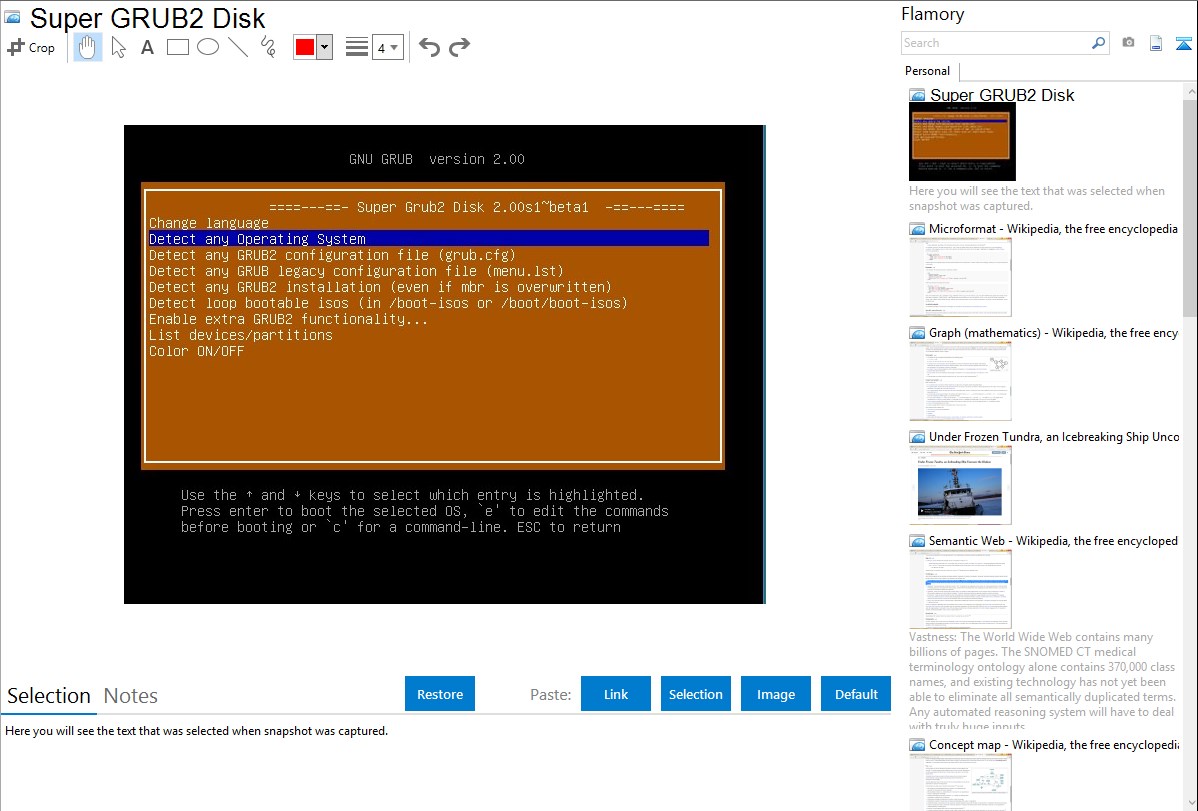Click the Under Frozen Tundra entry icon
Image resolution: width=1198 pixels, height=811 pixels.
(917, 437)
